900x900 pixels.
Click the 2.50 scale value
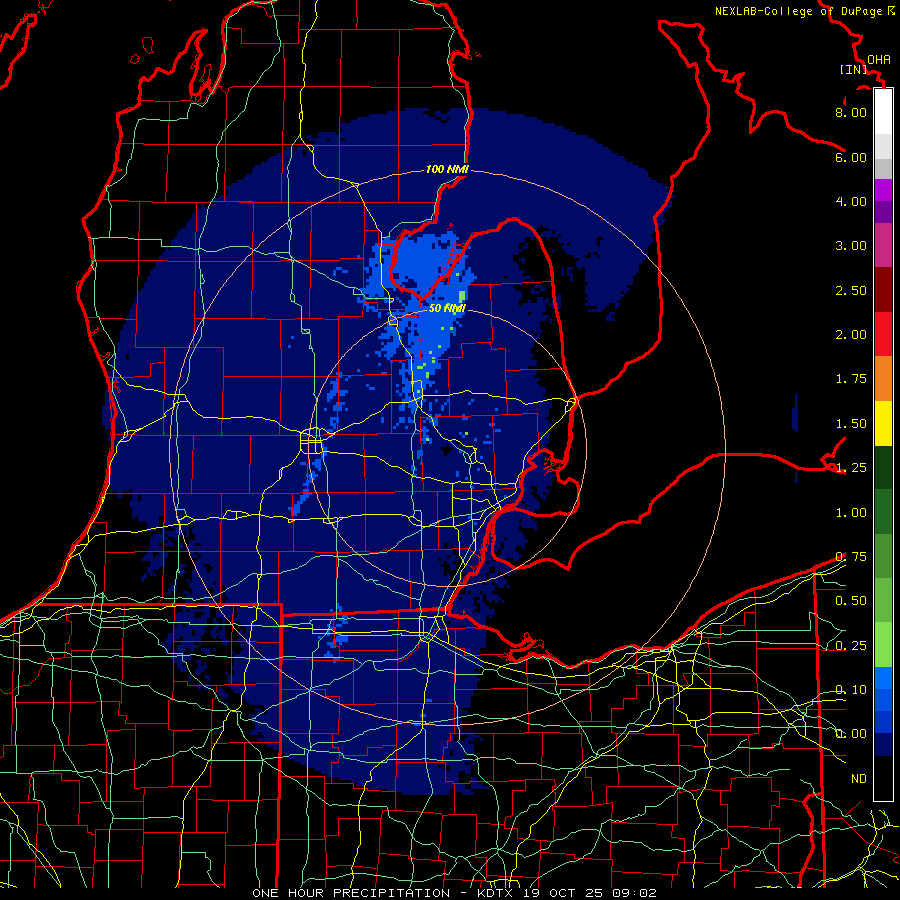click(x=851, y=290)
